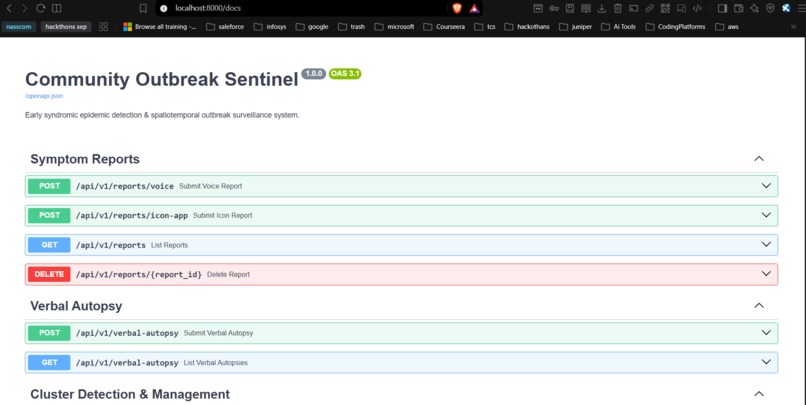The width and height of the screenshot is (806, 405).
Task: Expand POST /api/v1/reports/icon-app chevron
Action: point(766,215)
